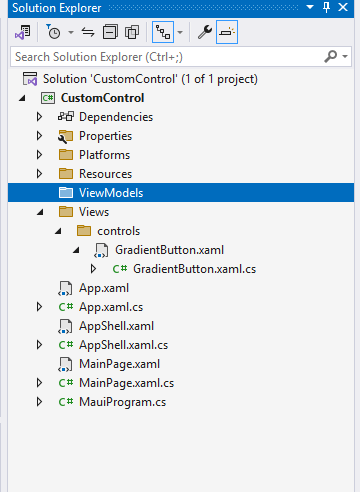360x492 pixels.
Task: Select GradientButton.xaml.cs file
Action: 194,269
